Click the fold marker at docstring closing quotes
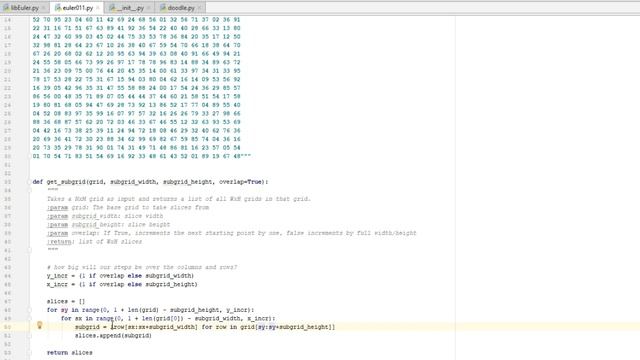This screenshot has width=640, height=360. click(29, 250)
